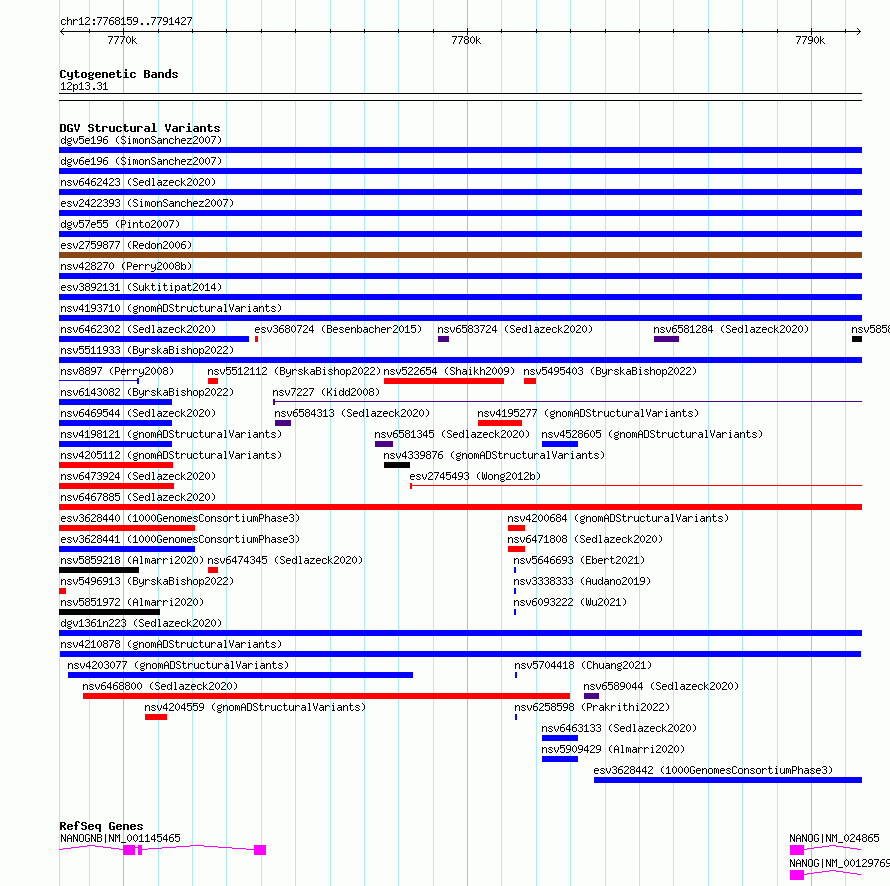The height and width of the screenshot is (886, 890).
Task: Select nsv3338333 (Audano2019) label
Action: click(x=582, y=581)
